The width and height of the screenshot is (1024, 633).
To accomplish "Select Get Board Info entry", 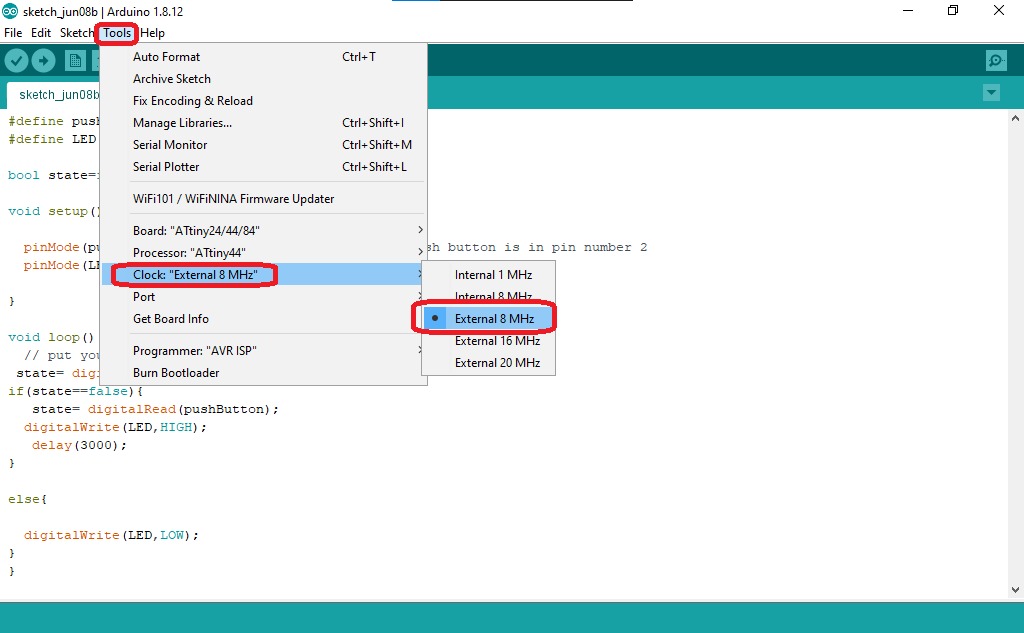I will 264,319.
